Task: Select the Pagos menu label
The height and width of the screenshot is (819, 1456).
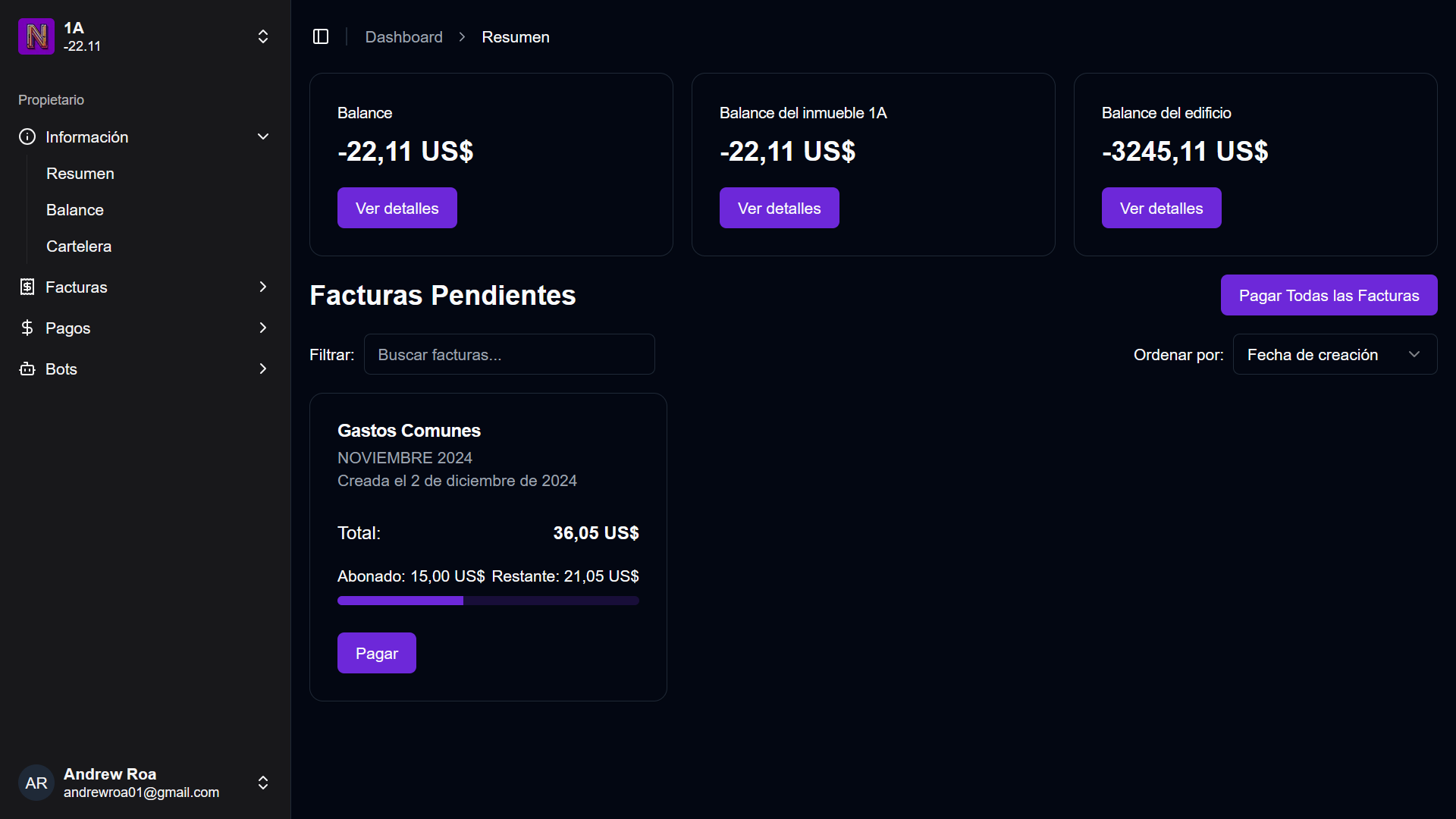Action: click(x=68, y=328)
